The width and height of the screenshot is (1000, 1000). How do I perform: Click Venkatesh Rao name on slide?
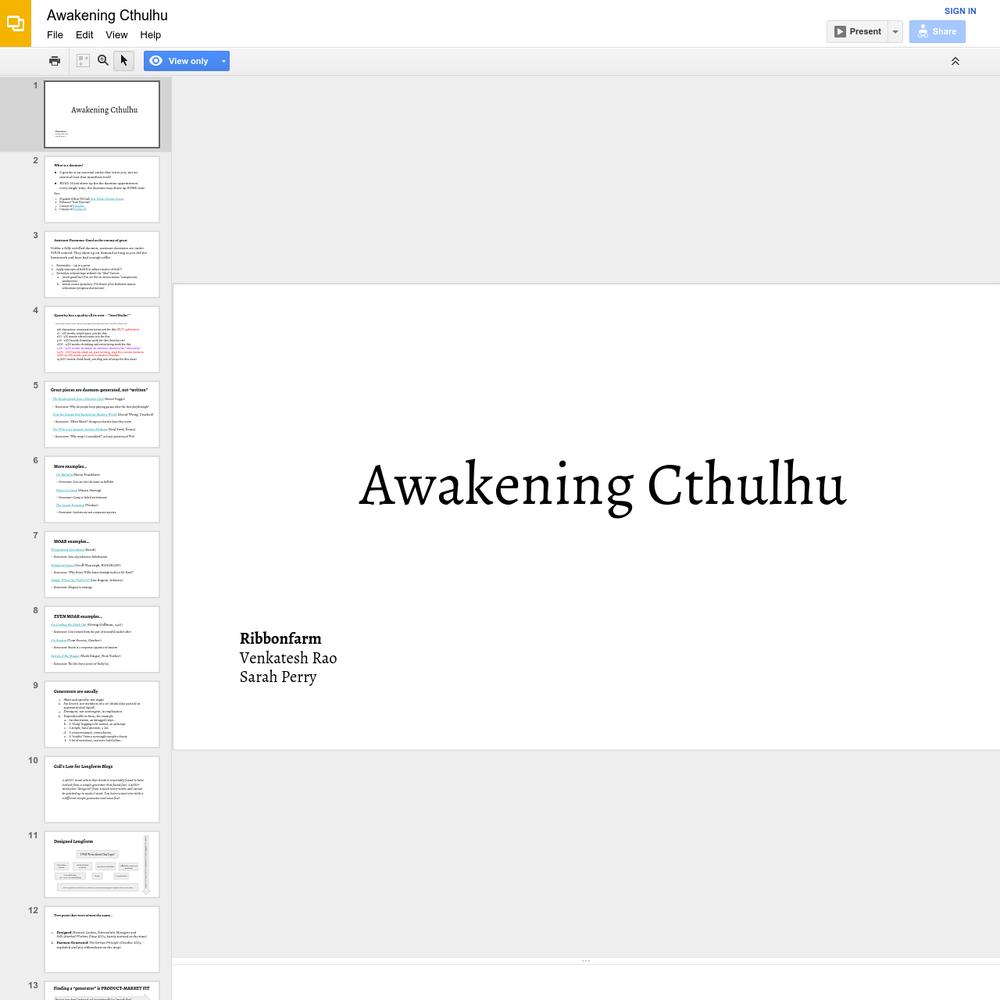click(288, 658)
